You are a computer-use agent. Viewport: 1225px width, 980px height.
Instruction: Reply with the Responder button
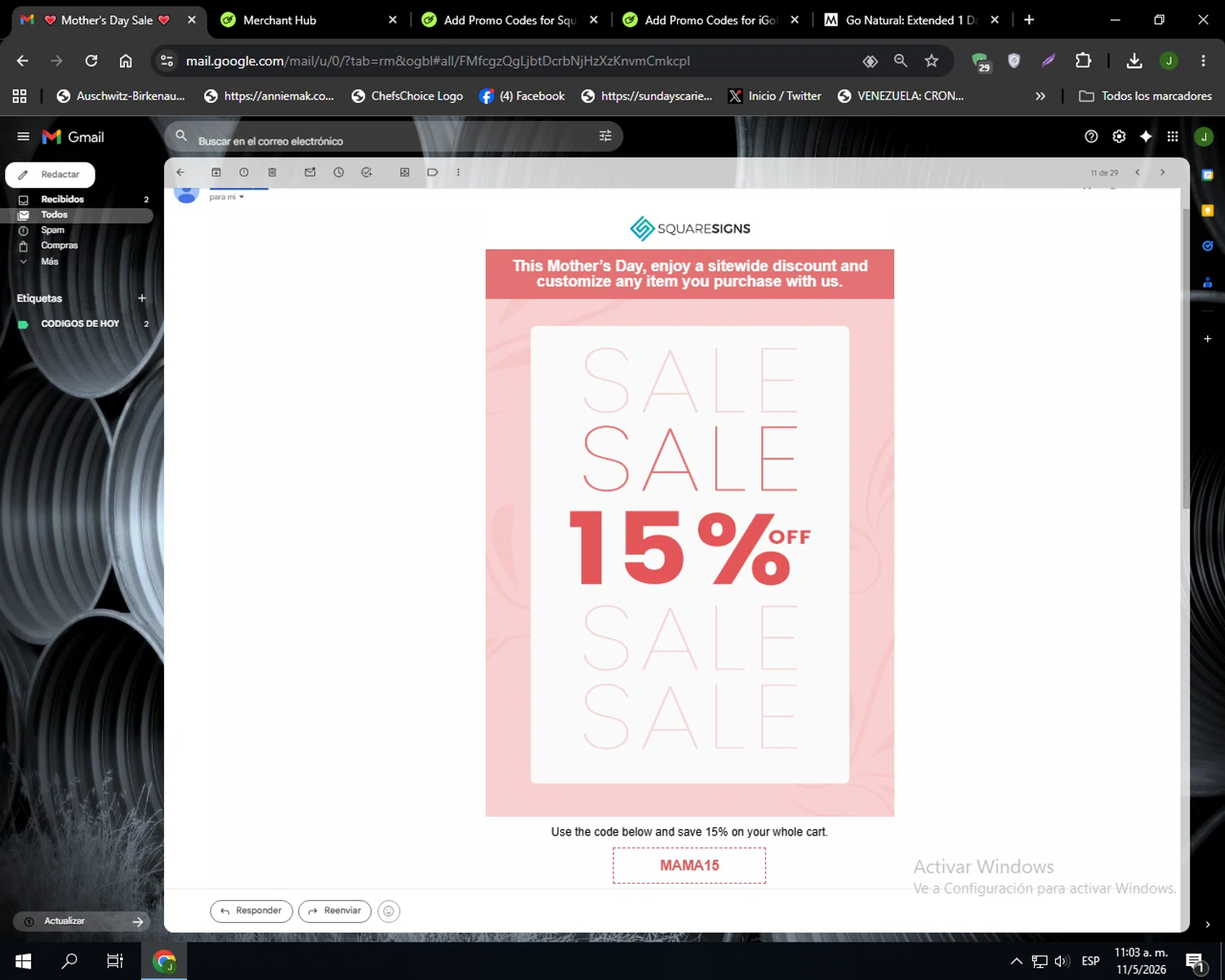pyautogui.click(x=252, y=911)
